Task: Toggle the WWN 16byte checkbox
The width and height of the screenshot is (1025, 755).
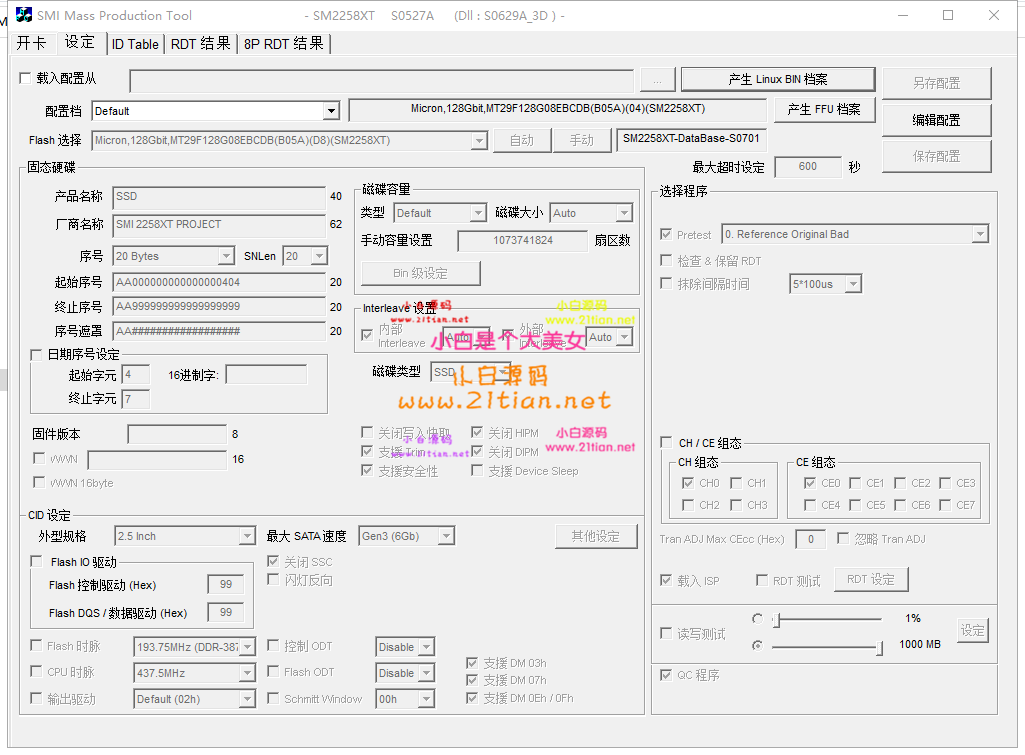Action: pyautogui.click(x=39, y=482)
